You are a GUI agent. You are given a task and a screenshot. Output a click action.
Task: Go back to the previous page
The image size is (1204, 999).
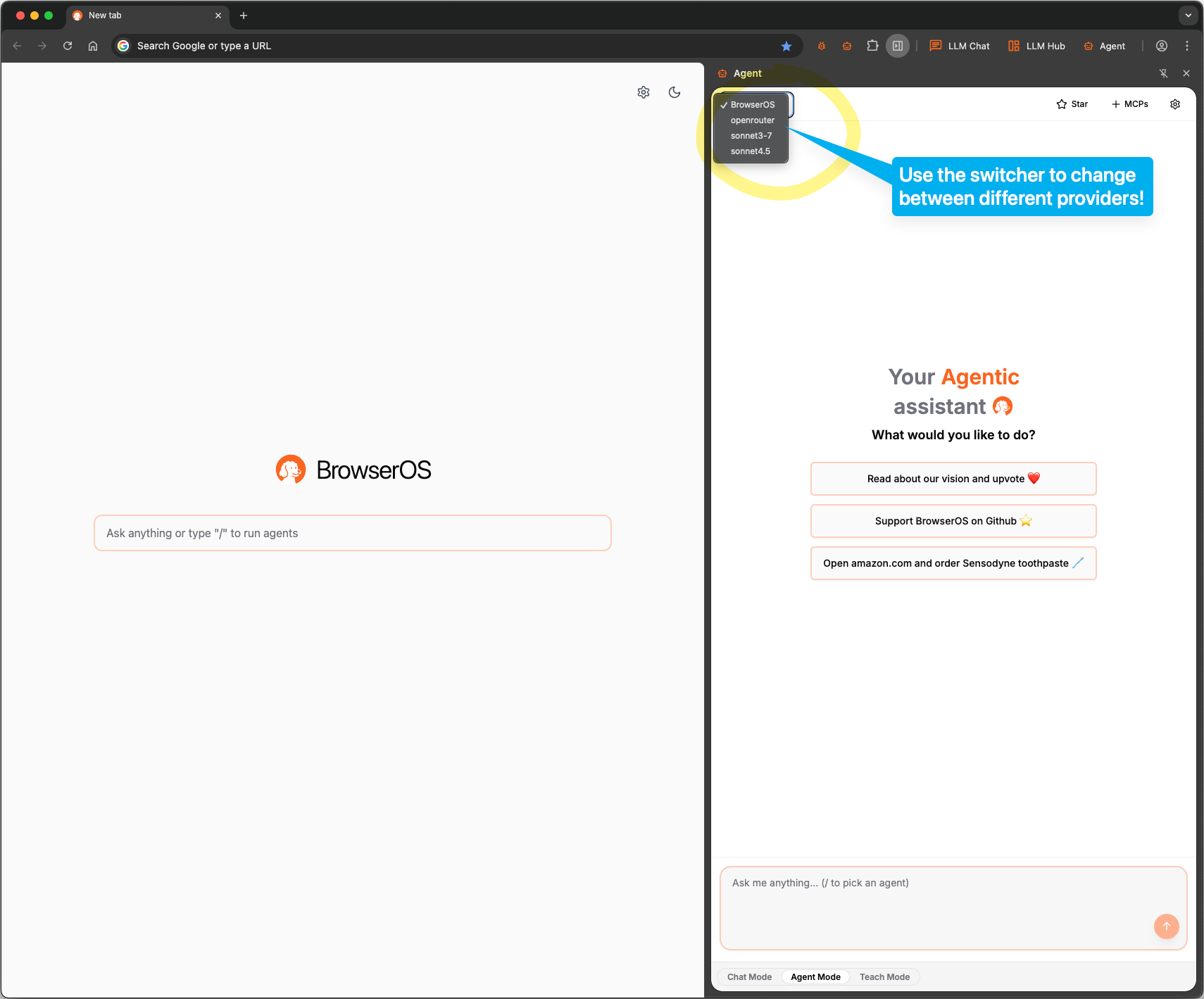point(18,46)
